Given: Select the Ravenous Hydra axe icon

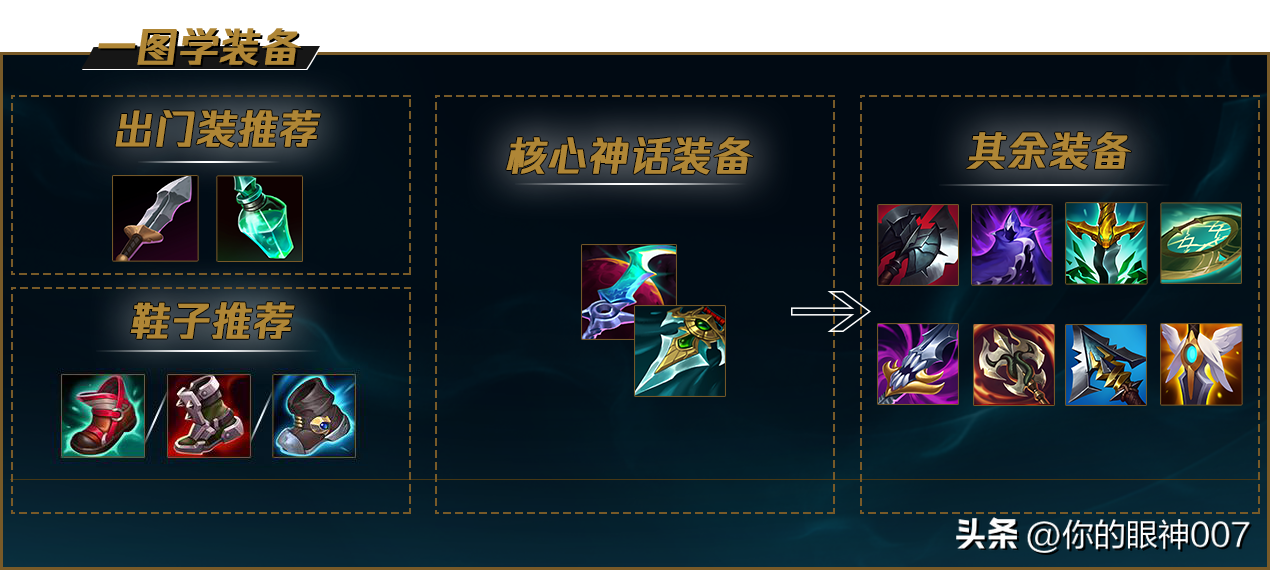Looking at the screenshot, I should click(1013, 364).
